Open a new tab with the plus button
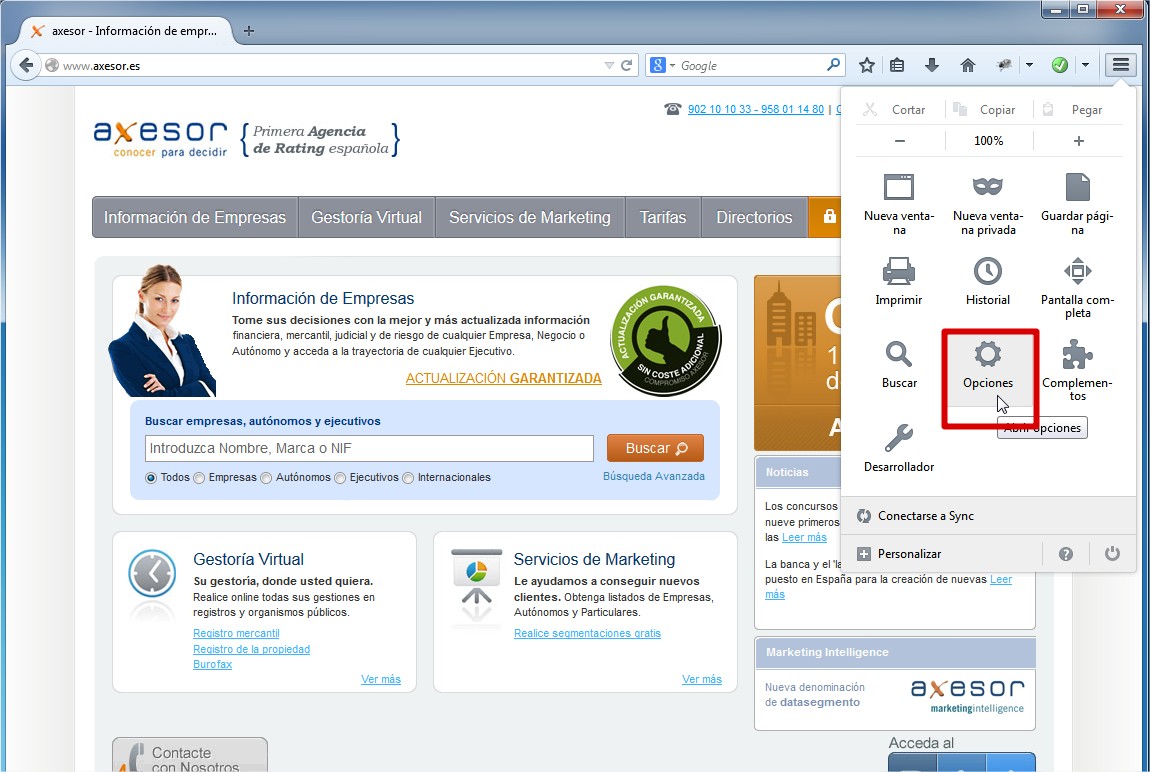 pyautogui.click(x=249, y=31)
